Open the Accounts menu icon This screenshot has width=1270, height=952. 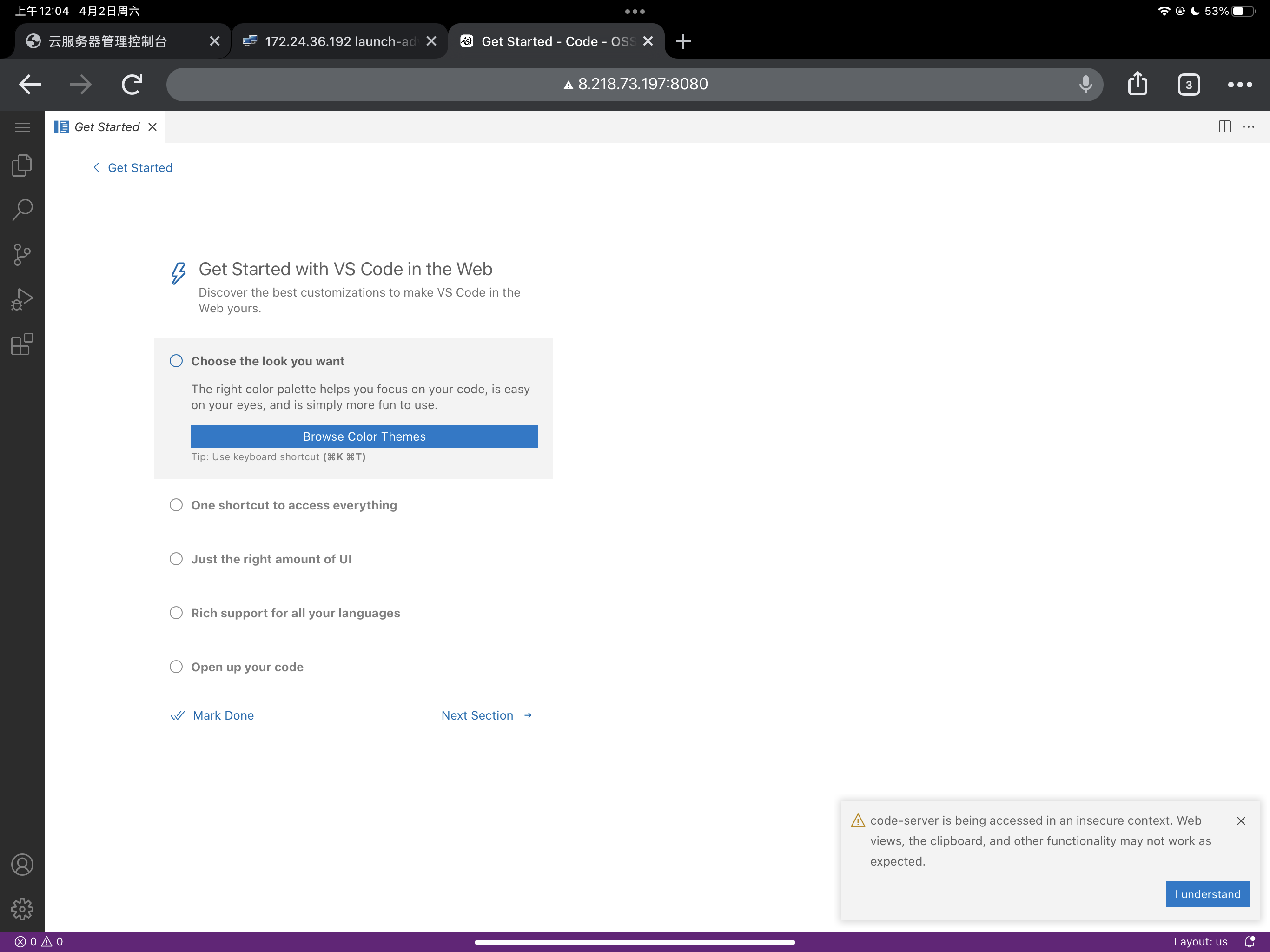22,865
